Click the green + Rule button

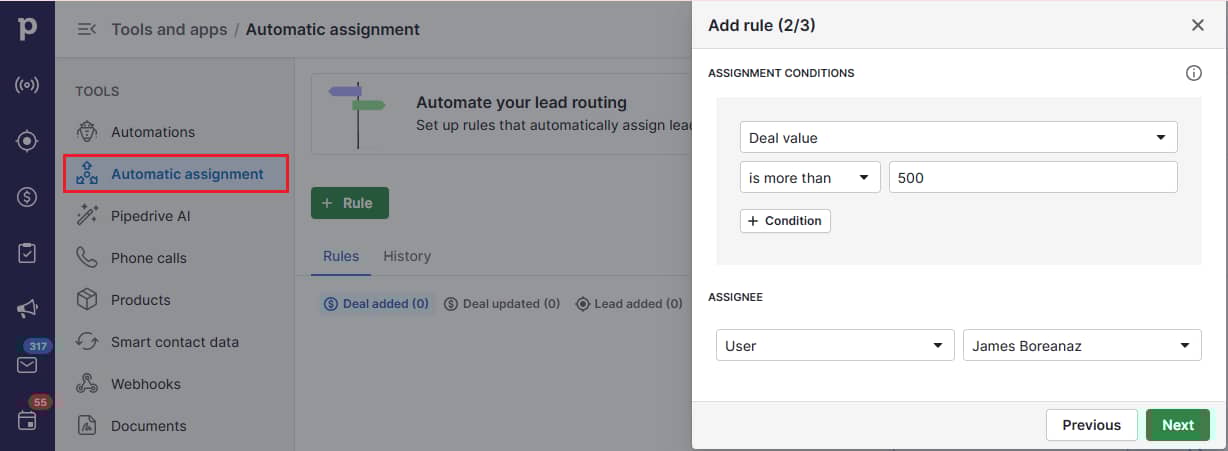click(349, 203)
